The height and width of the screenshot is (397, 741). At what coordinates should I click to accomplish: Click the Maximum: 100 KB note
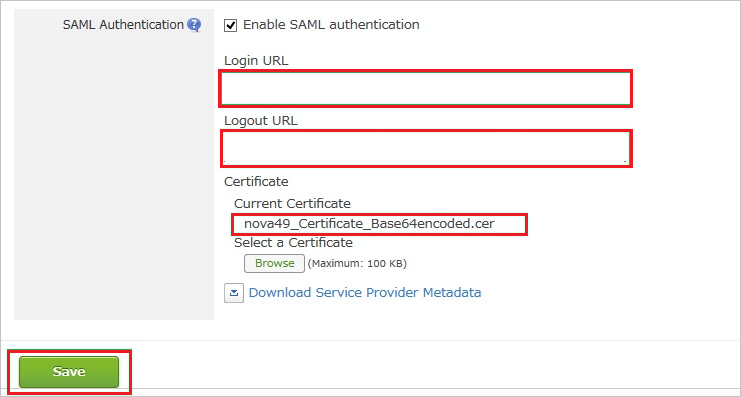click(x=357, y=264)
